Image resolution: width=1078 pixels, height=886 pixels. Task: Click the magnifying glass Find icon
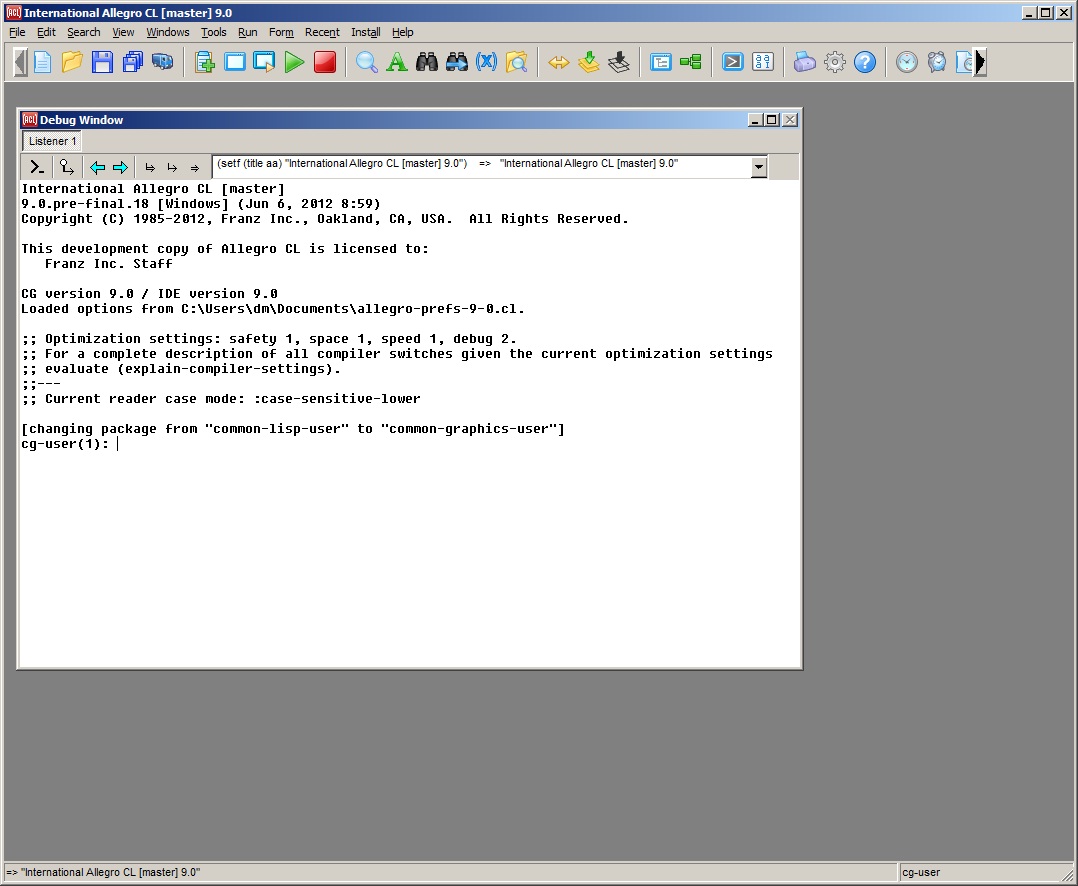coord(367,62)
